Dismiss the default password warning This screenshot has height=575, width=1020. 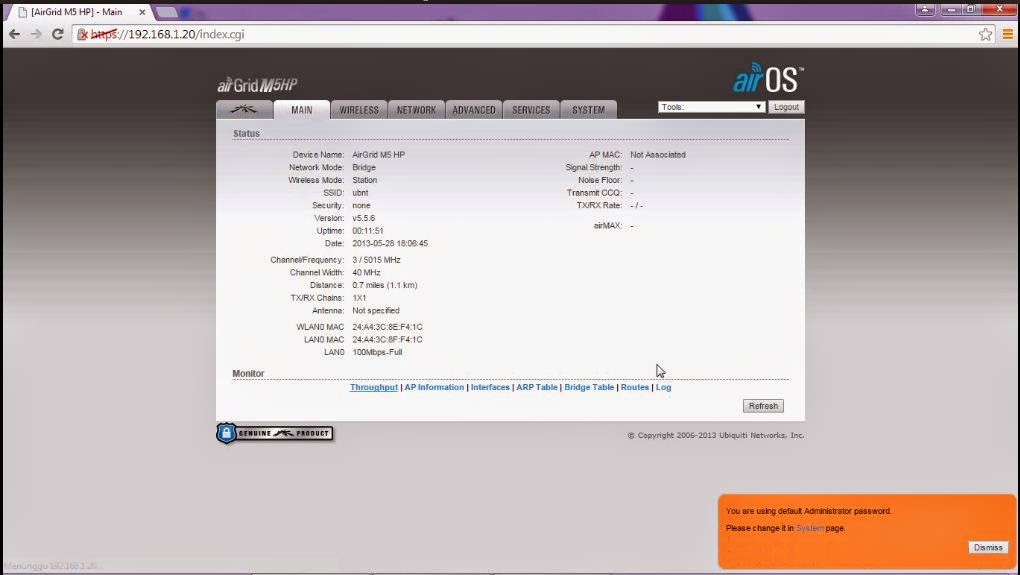click(x=988, y=548)
